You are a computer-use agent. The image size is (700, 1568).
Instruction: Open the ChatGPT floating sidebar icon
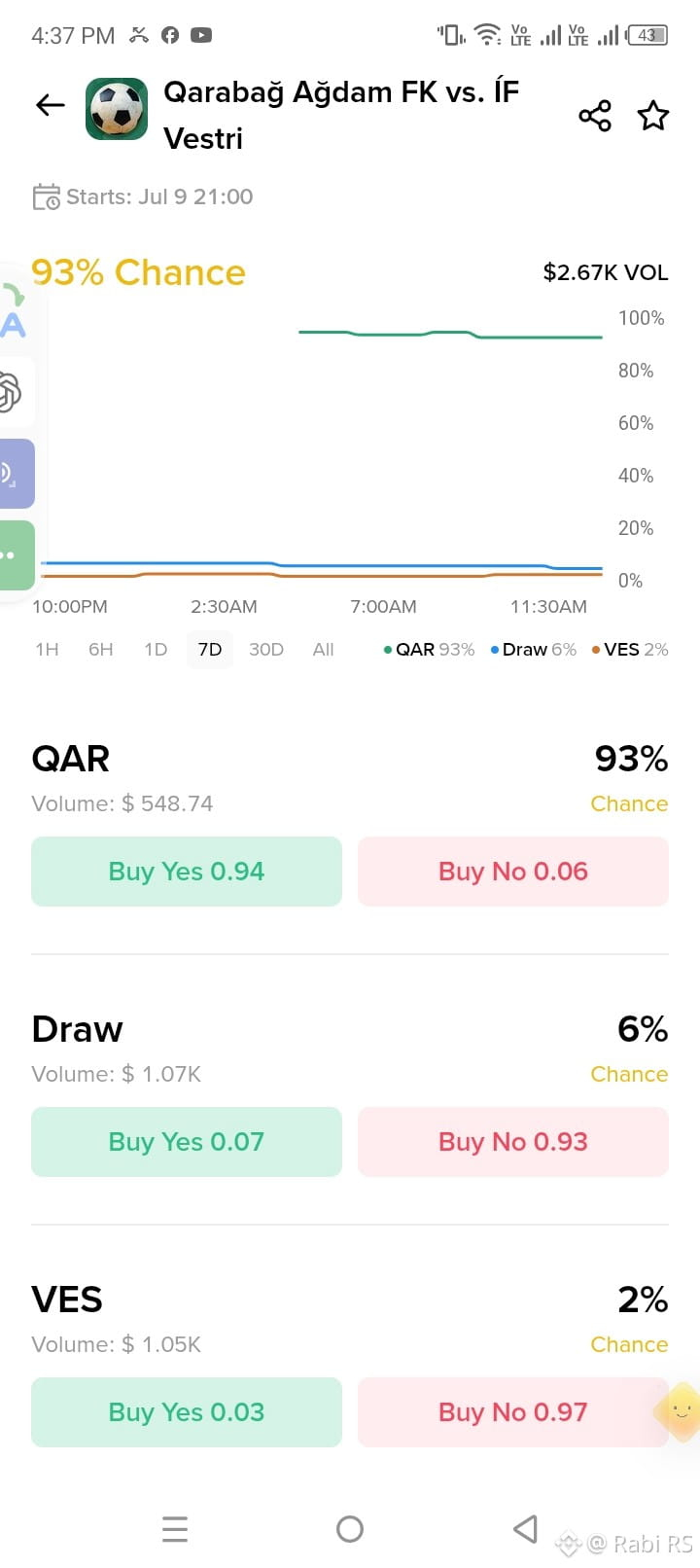tap(12, 392)
